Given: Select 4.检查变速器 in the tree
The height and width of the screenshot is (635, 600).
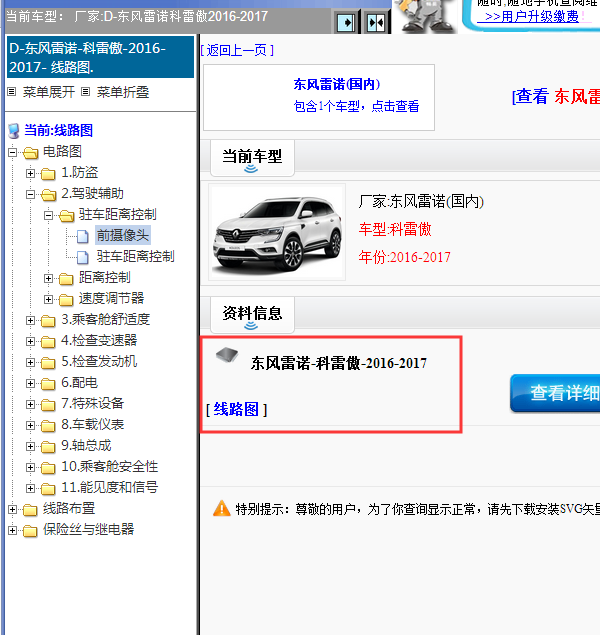Looking at the screenshot, I should 99,340.
